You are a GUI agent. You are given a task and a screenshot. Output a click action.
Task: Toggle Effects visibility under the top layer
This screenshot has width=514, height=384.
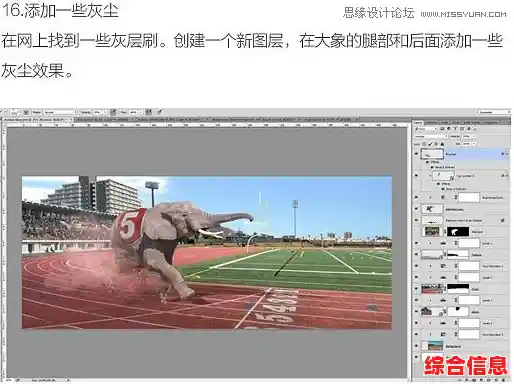coord(428,162)
